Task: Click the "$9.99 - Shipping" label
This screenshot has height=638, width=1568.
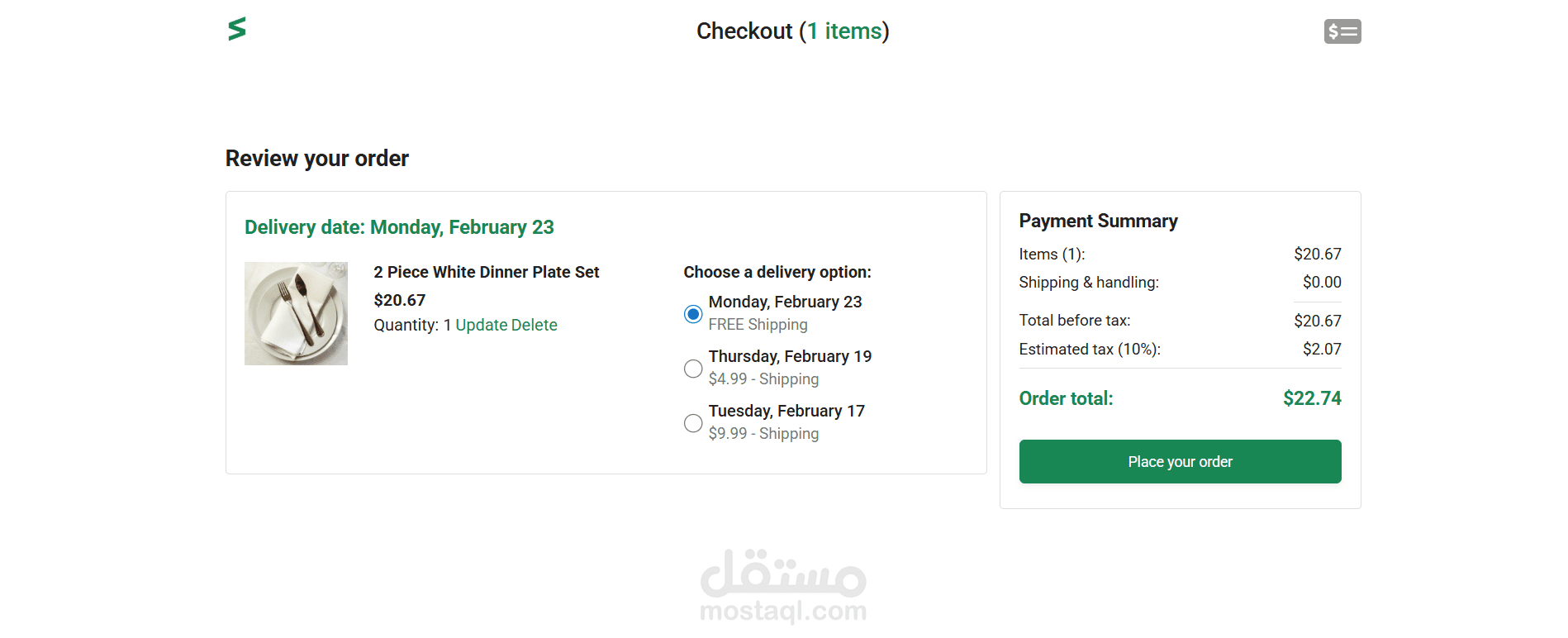Action: [x=763, y=434]
